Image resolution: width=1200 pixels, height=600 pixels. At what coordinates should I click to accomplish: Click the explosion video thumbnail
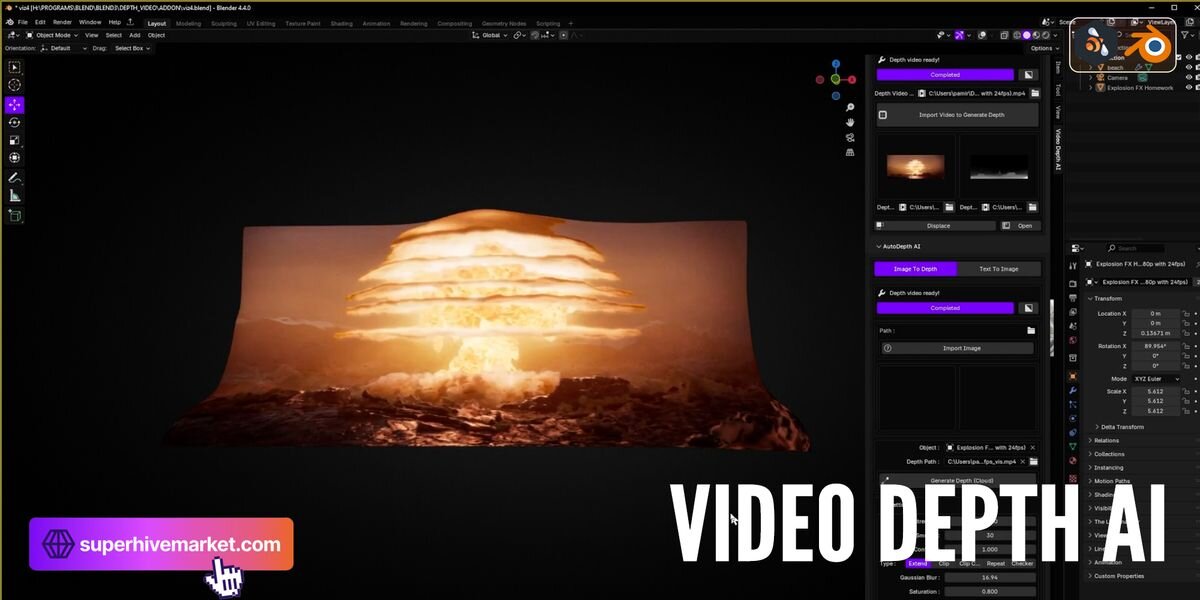tap(916, 166)
